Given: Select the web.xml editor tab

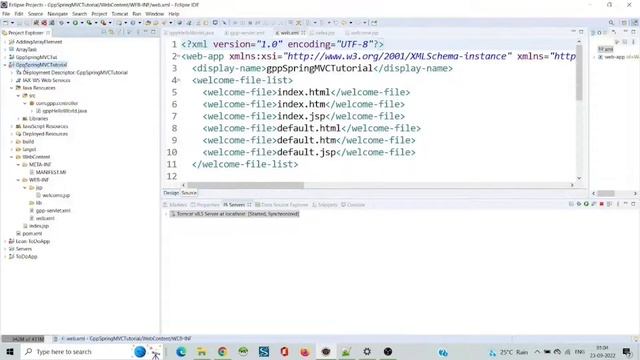Looking at the screenshot, I should point(290,33).
